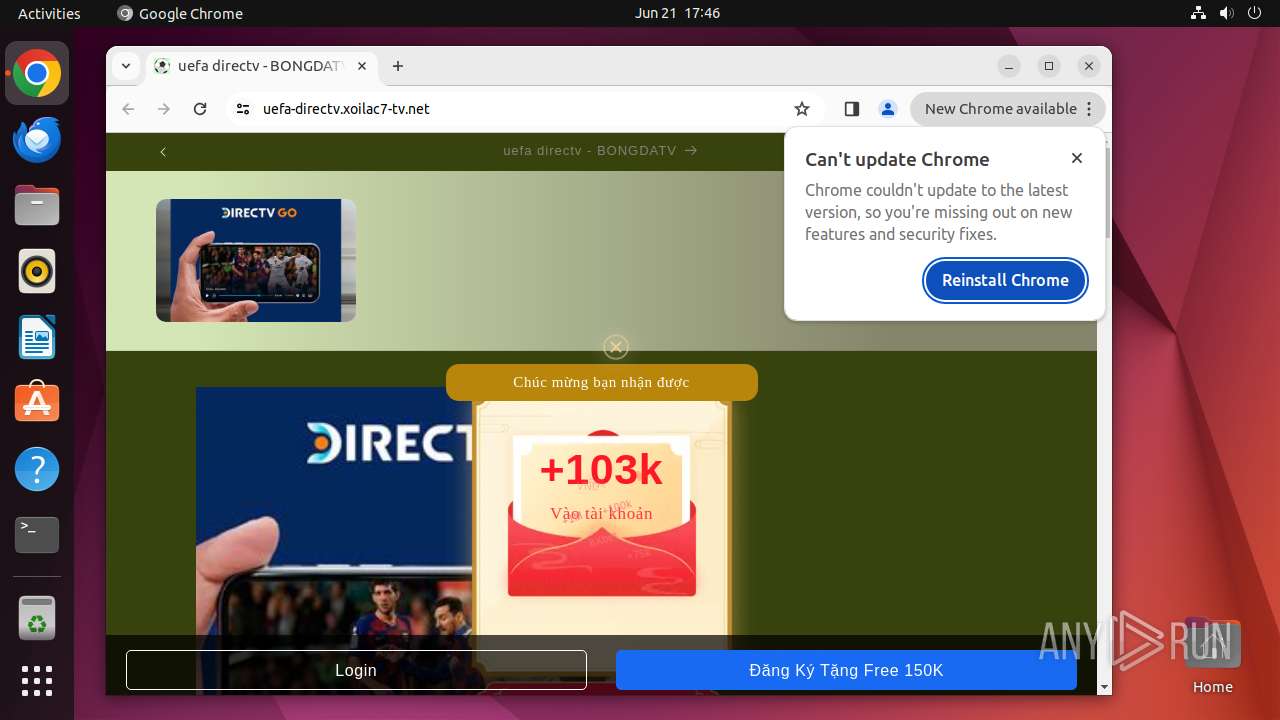Open the power icon in top bar
This screenshot has height=720, width=1280.
1255,13
